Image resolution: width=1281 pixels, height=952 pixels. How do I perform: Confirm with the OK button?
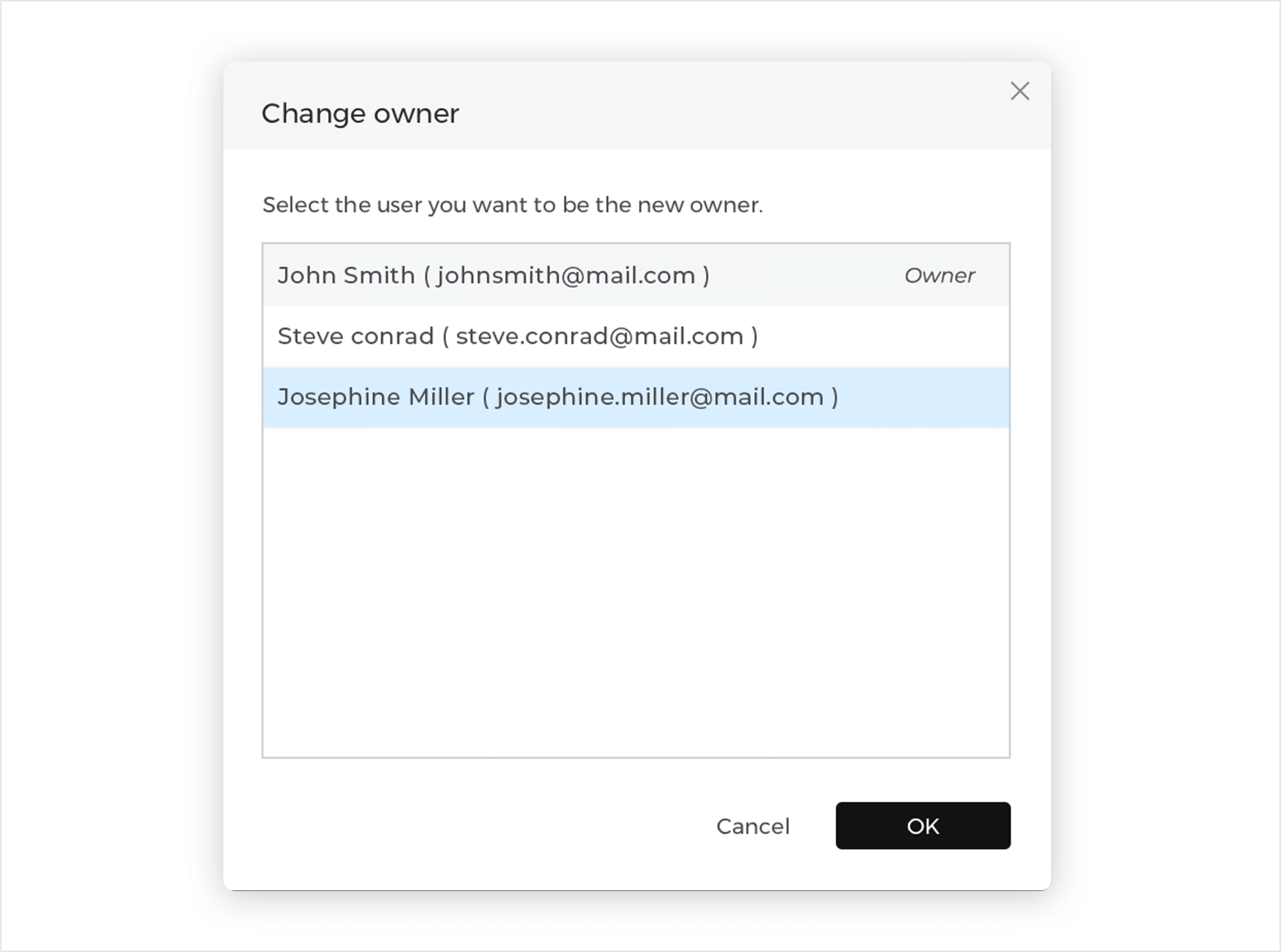pos(923,826)
